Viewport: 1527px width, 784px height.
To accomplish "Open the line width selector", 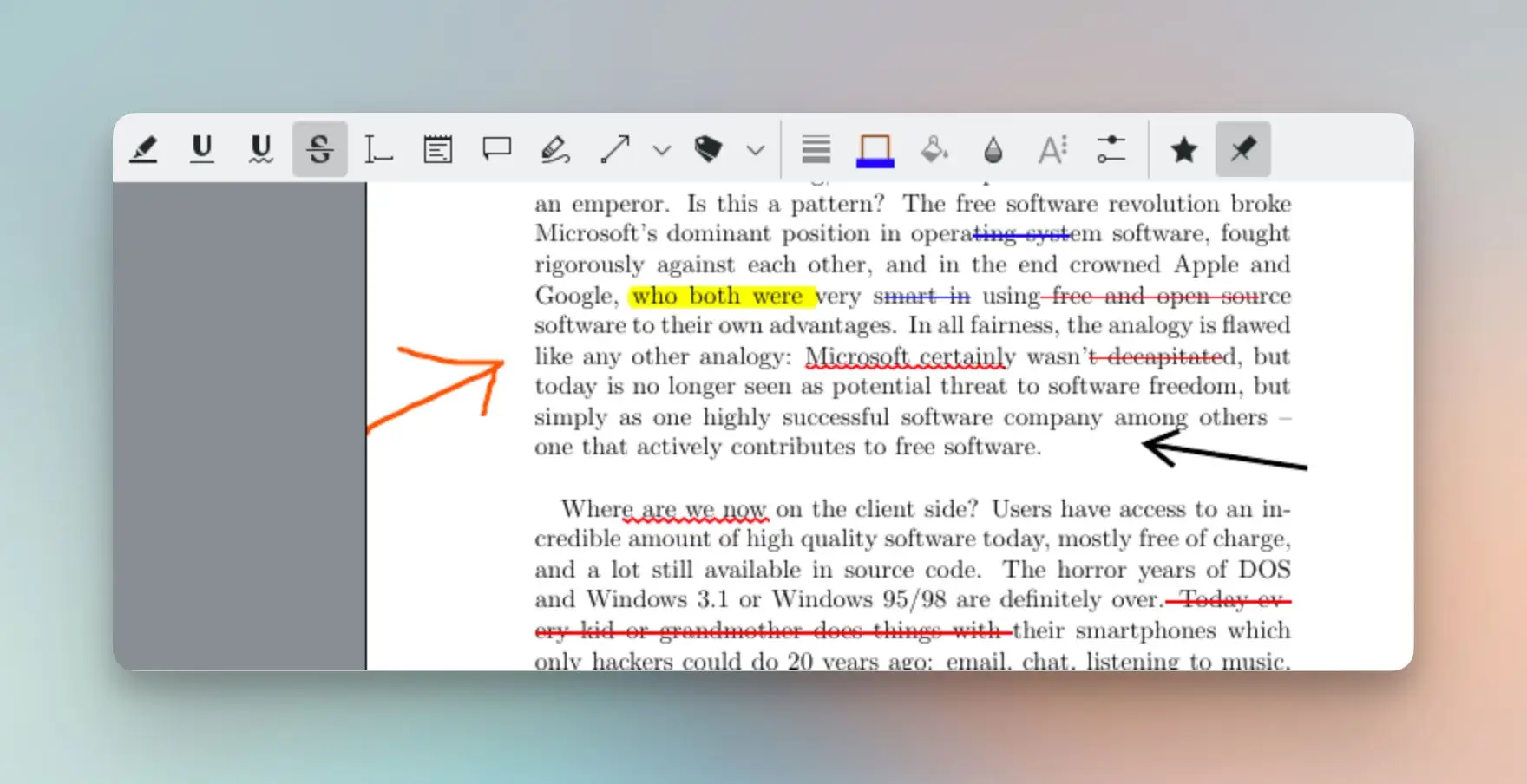I will coord(816,149).
